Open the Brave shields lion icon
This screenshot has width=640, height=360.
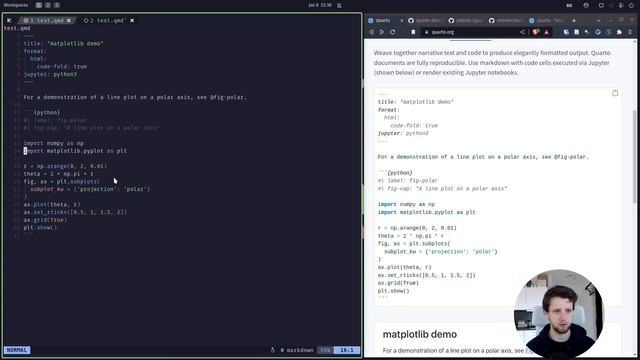pos(536,32)
